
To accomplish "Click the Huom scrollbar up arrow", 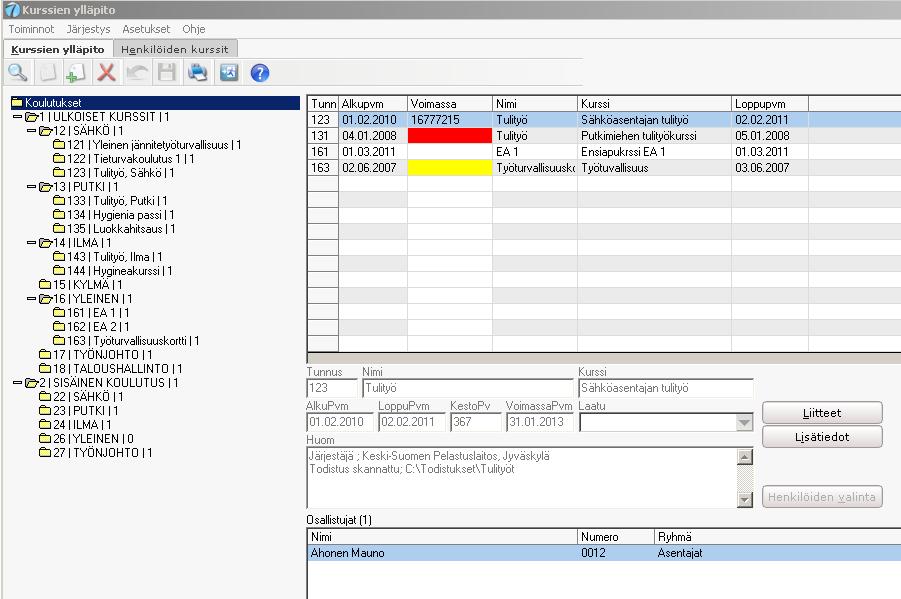I will 745,457.
